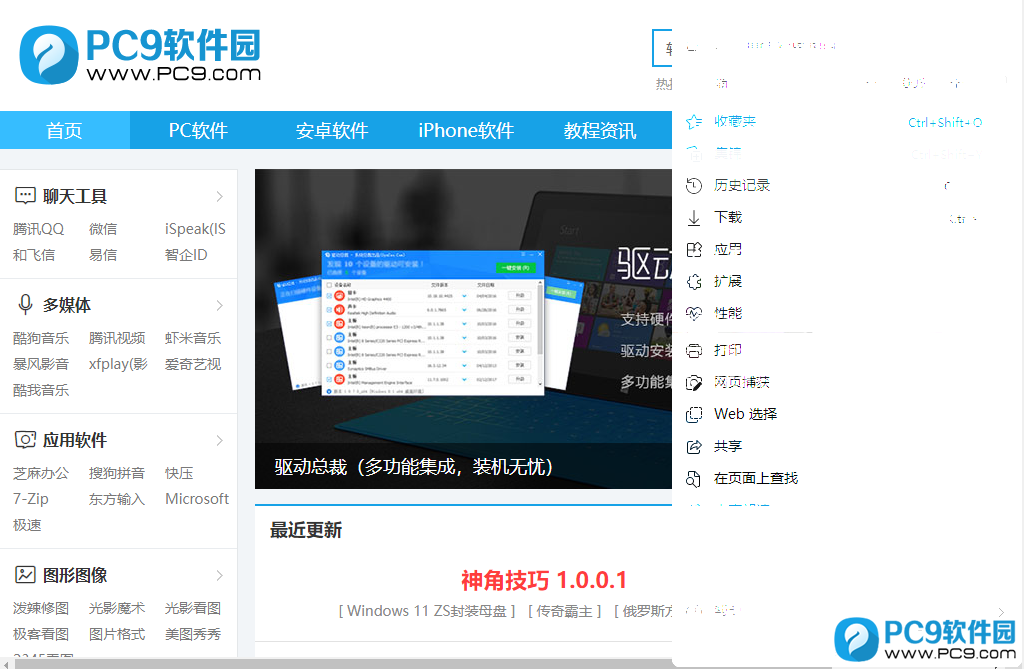Click the 网页捕获 capture icon
1025x669 pixels.
click(x=694, y=383)
